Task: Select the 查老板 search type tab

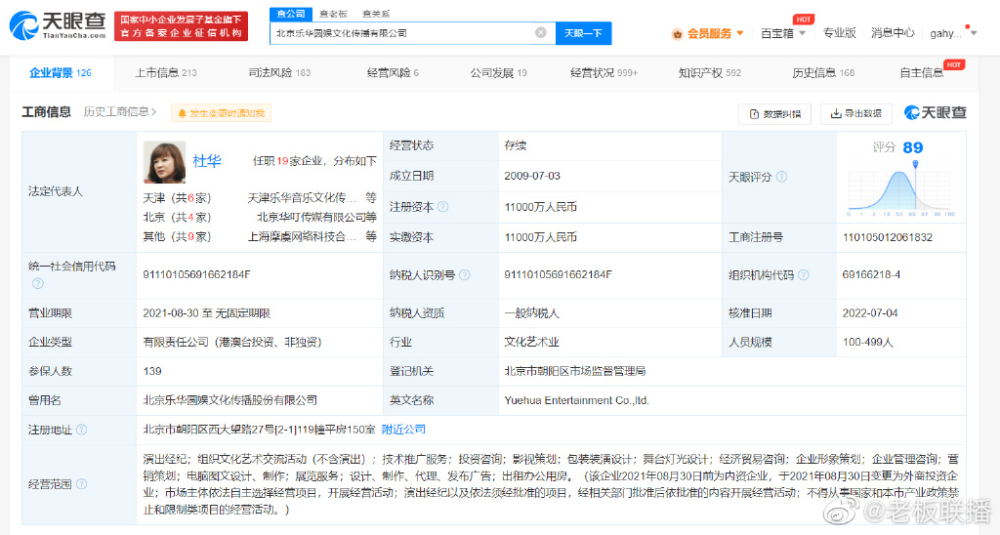Action: coord(334,14)
